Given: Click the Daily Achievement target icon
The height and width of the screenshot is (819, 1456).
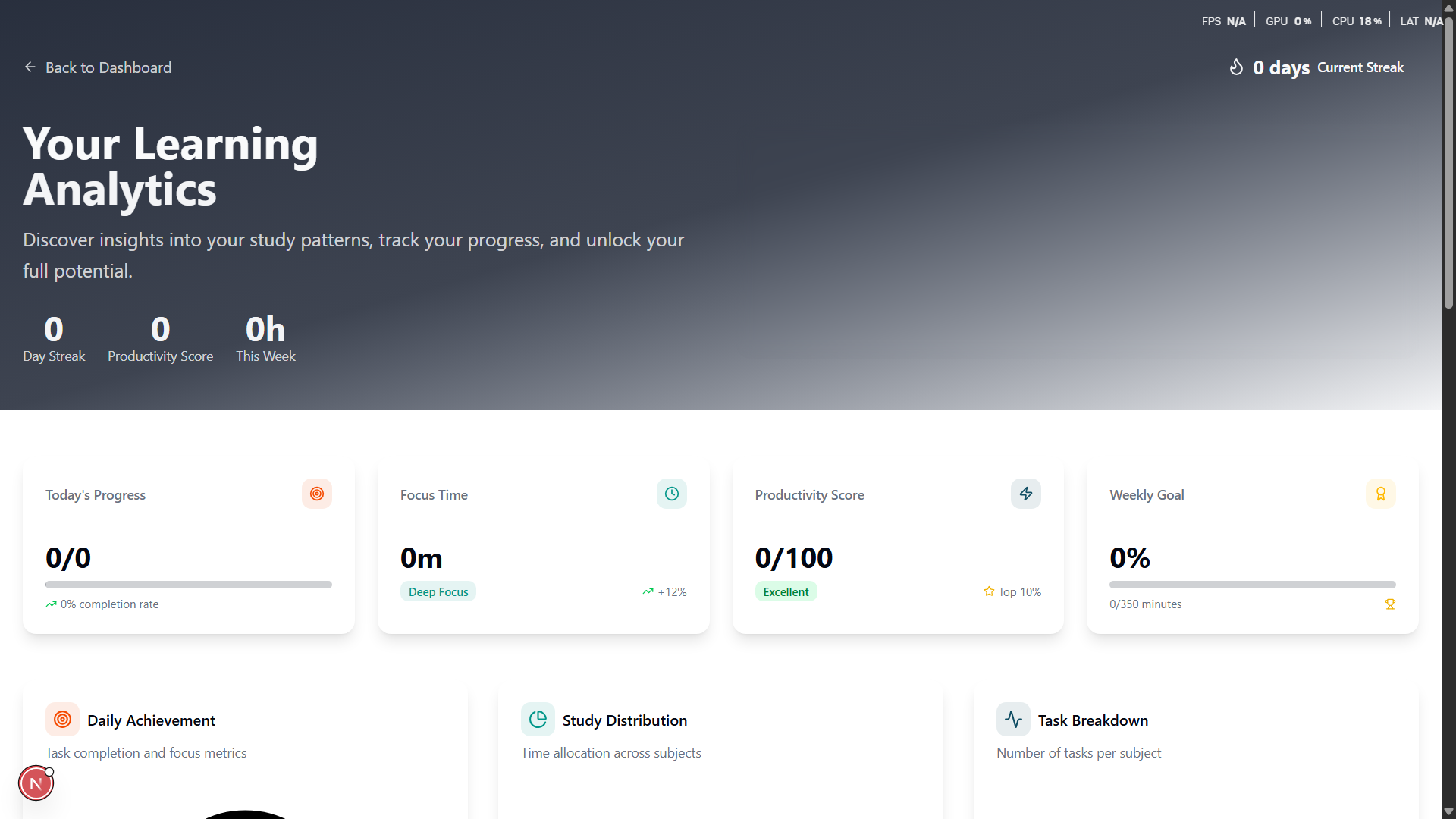Looking at the screenshot, I should click(x=62, y=719).
